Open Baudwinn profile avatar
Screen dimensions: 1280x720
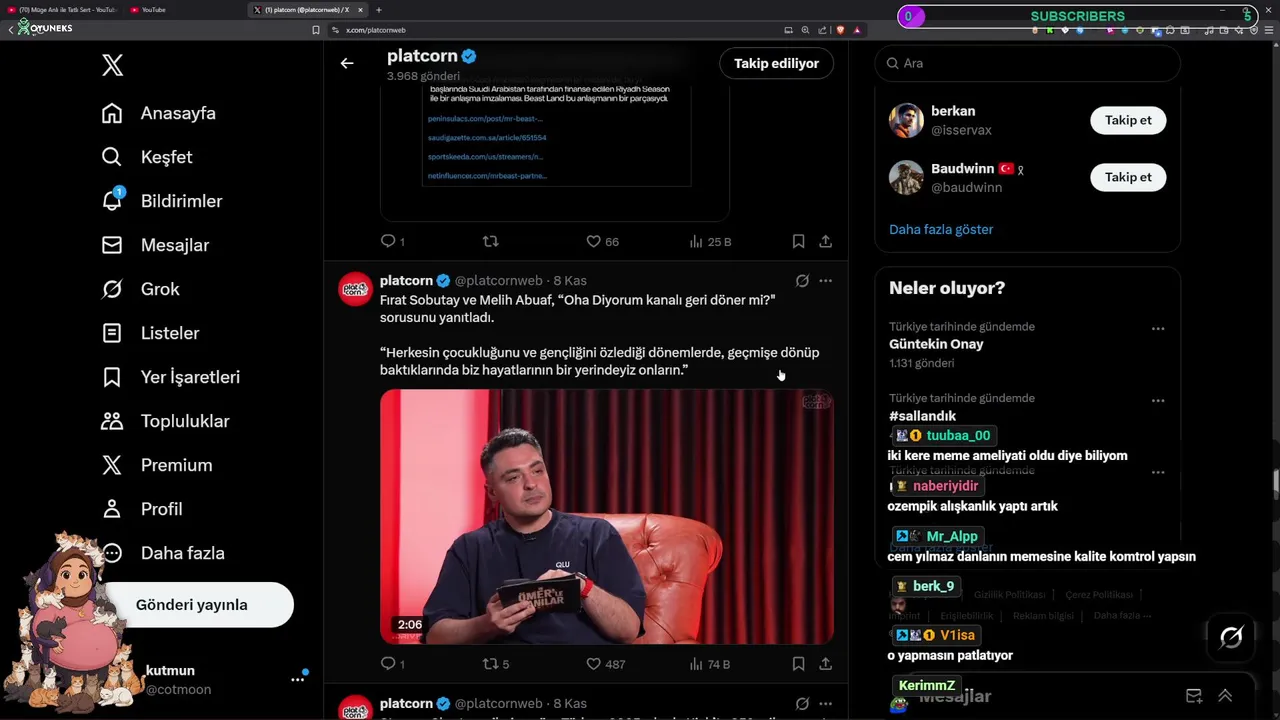click(x=906, y=177)
